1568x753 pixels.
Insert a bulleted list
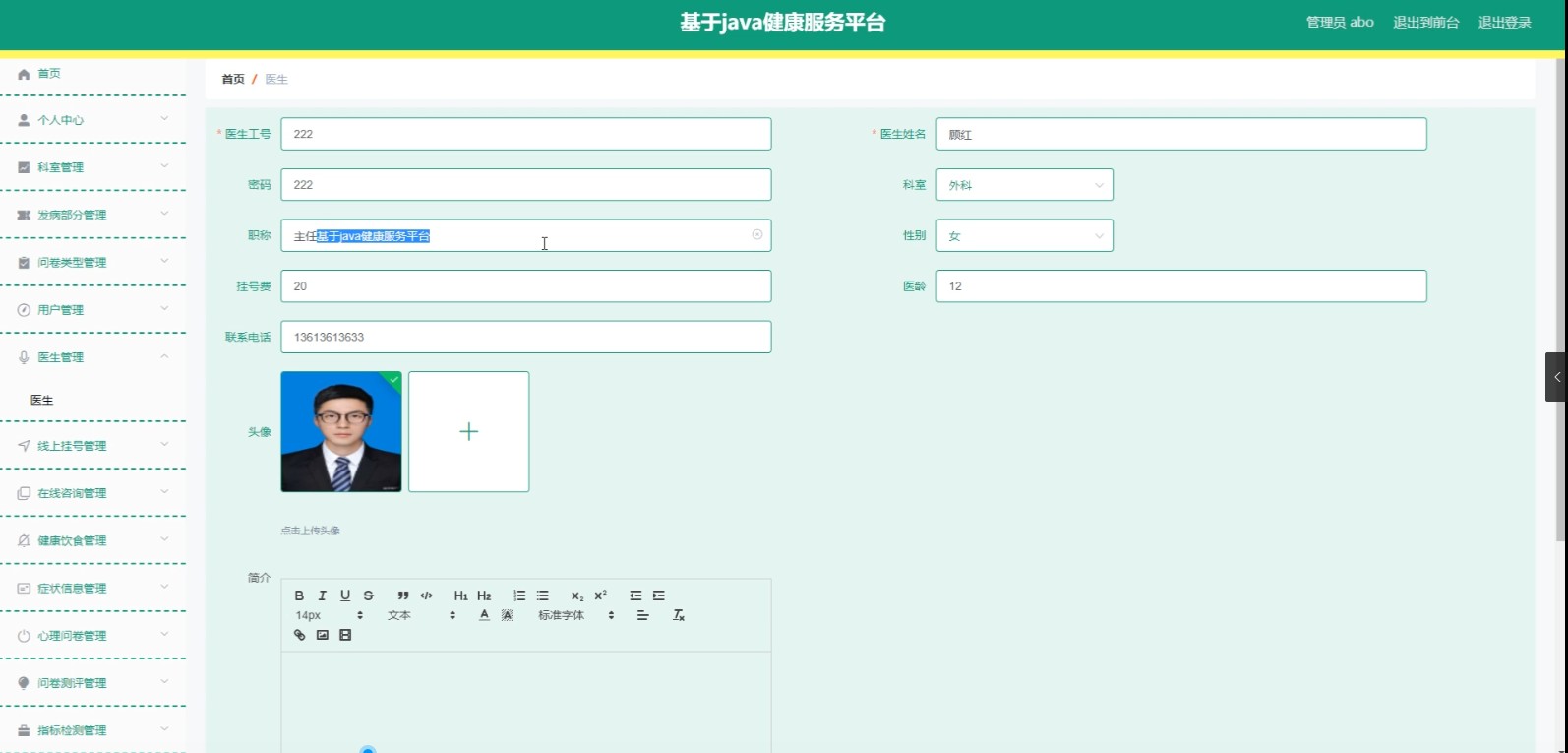pos(543,596)
